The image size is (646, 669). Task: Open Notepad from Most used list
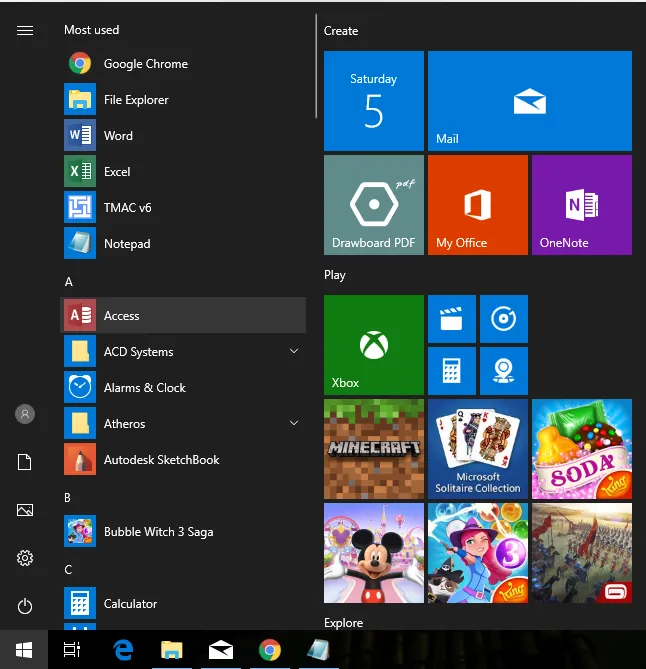[x=183, y=244]
